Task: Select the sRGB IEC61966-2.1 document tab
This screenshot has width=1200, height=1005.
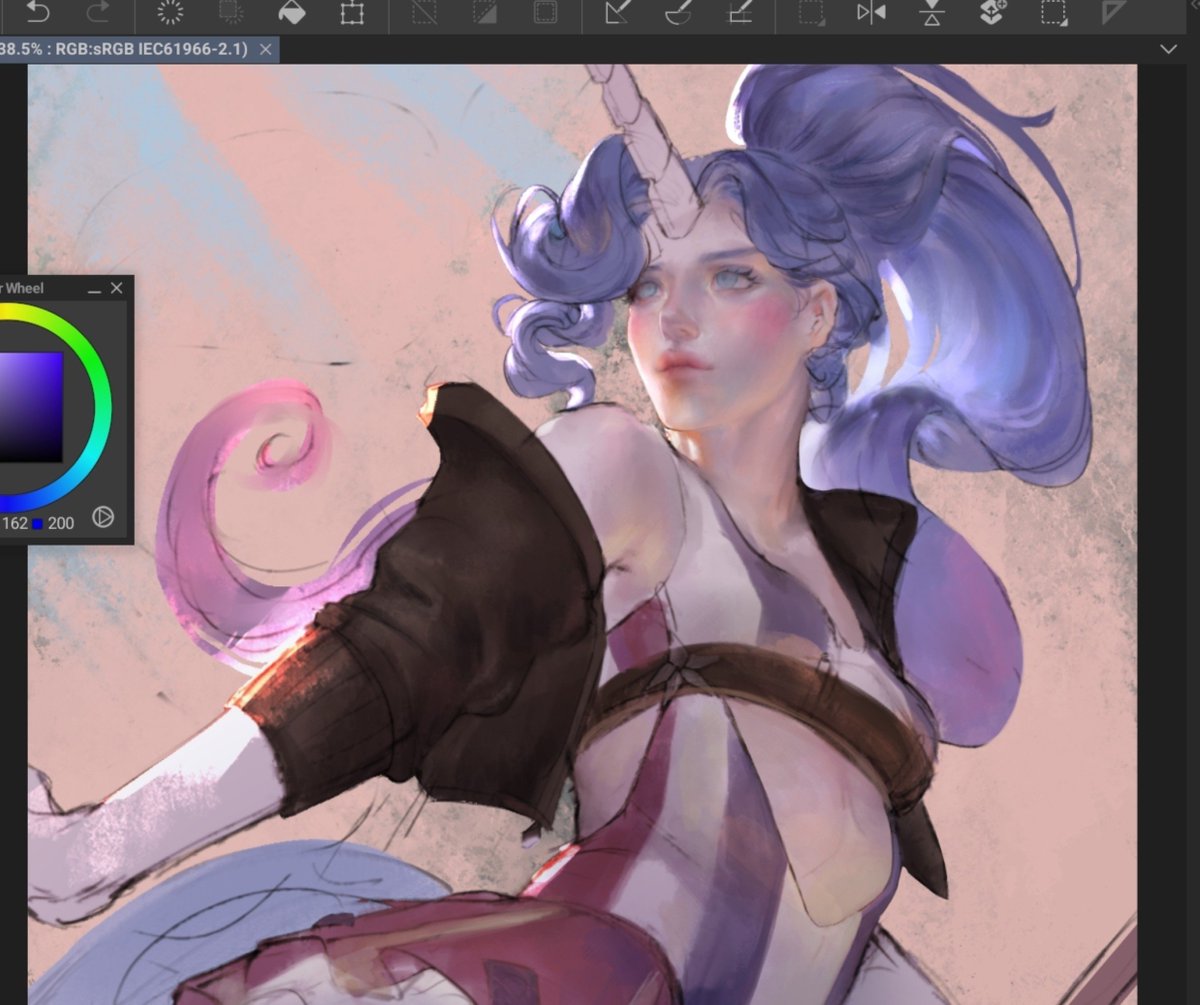Action: [x=124, y=49]
